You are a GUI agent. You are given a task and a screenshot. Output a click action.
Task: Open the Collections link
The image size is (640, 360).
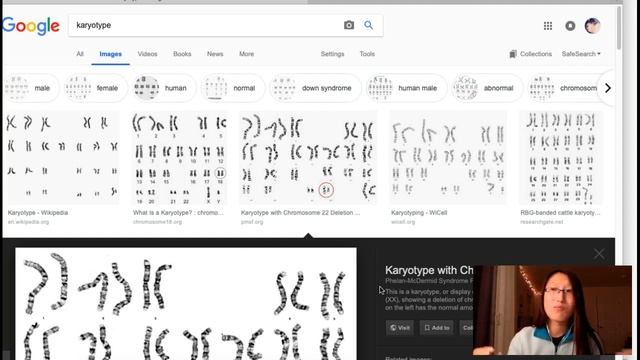(x=536, y=54)
